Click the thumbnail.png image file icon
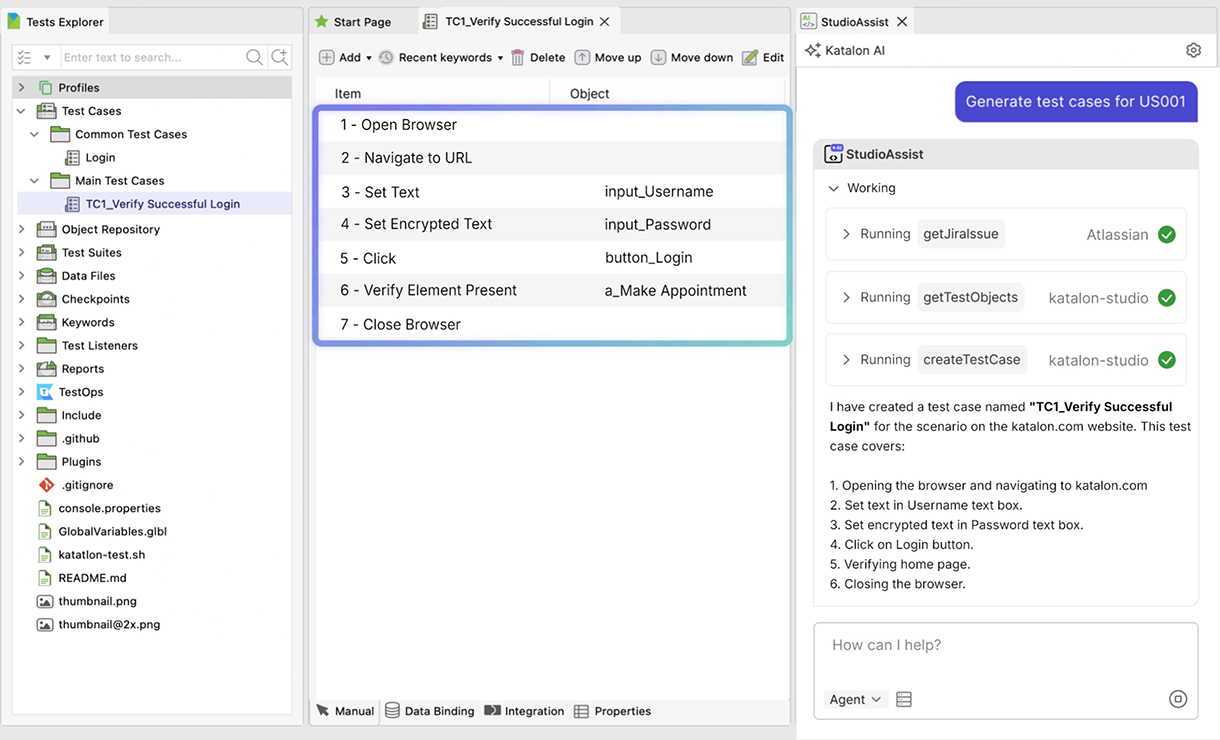The width and height of the screenshot is (1220, 740). click(x=45, y=601)
